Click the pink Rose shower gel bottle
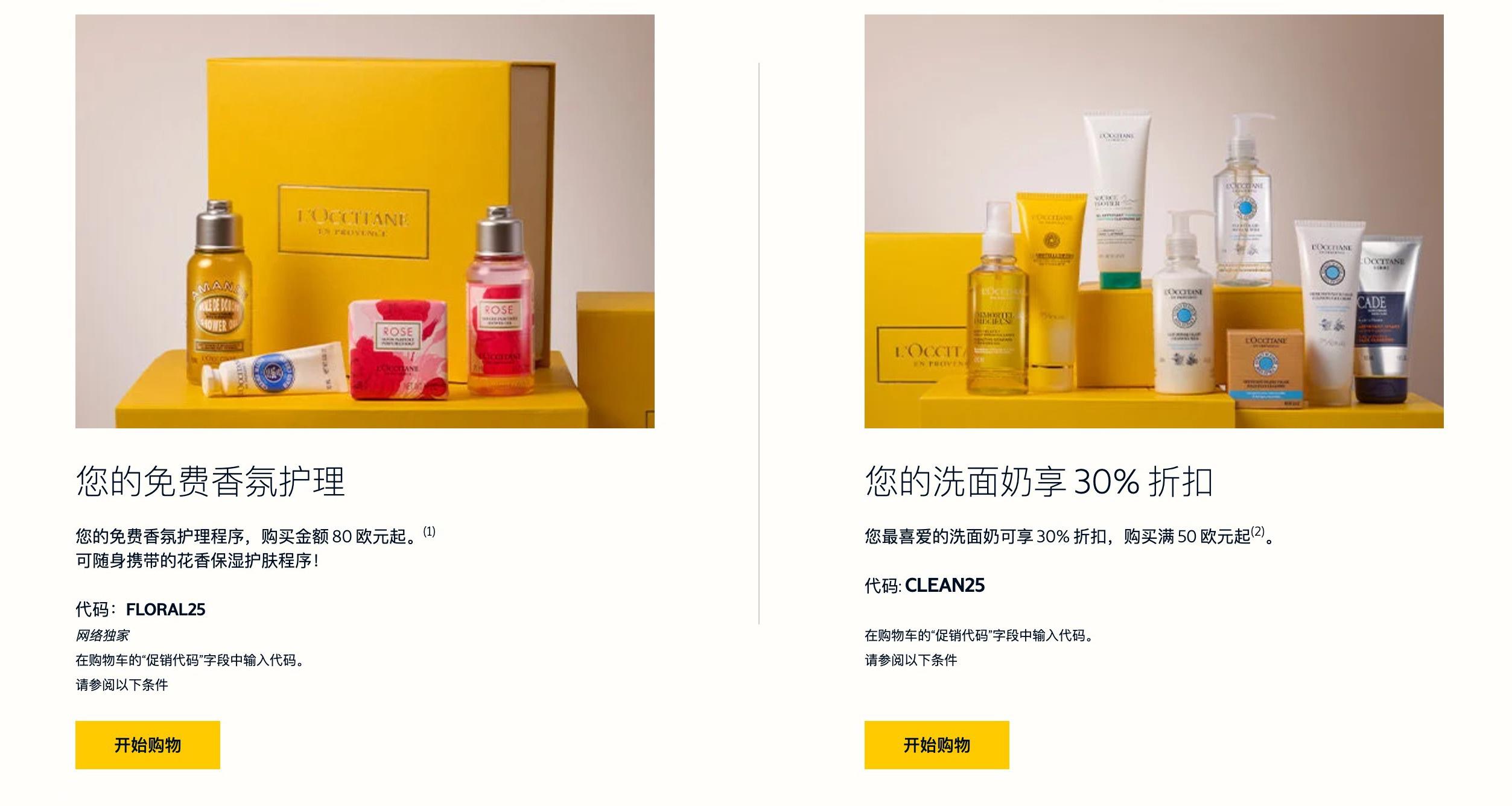Viewport: 1512px width, 806px height. (500, 301)
